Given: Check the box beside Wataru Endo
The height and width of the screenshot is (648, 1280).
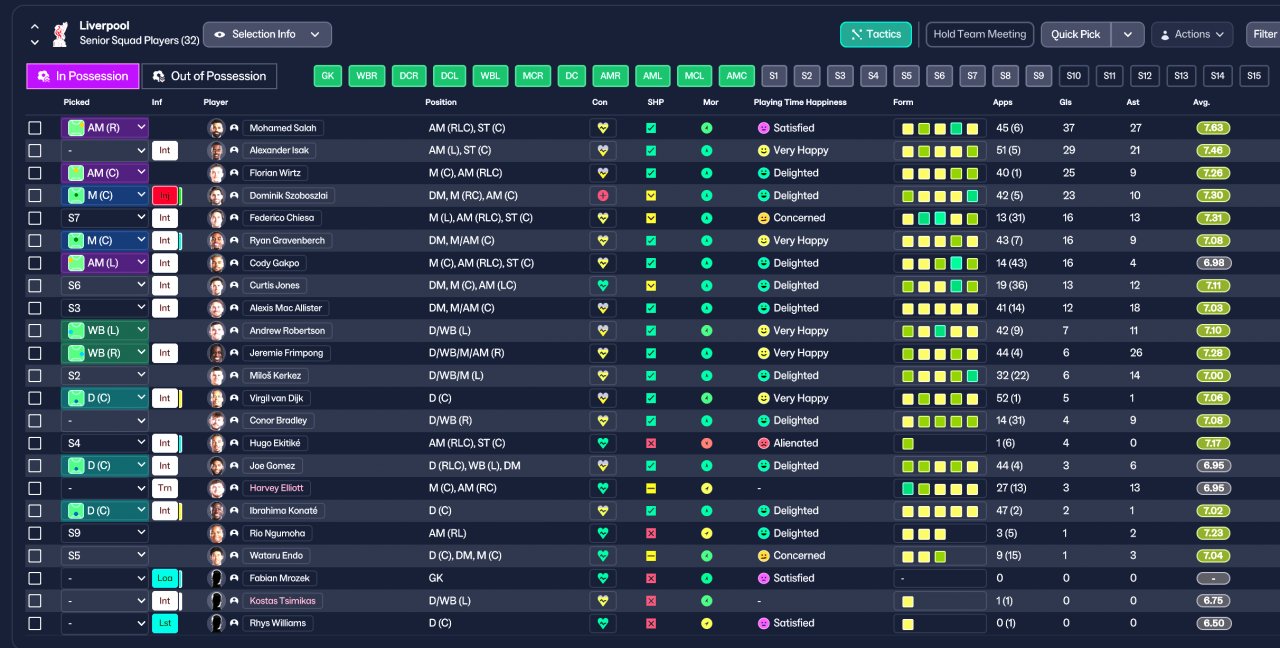Looking at the screenshot, I should pos(35,556).
